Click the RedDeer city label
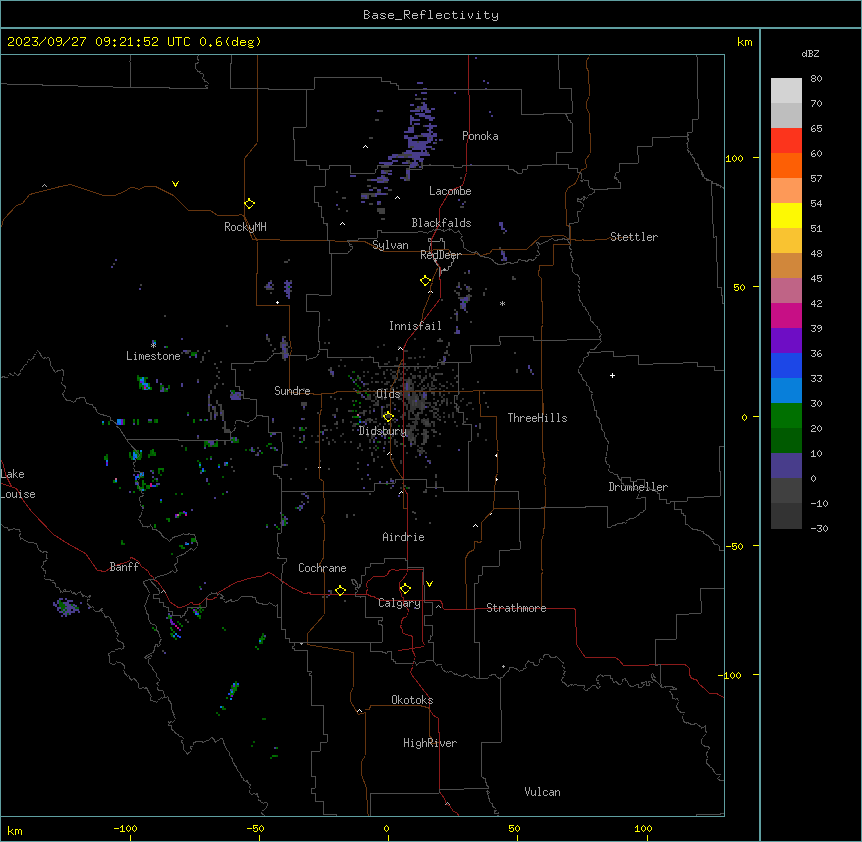This screenshot has width=862, height=842. 440,255
